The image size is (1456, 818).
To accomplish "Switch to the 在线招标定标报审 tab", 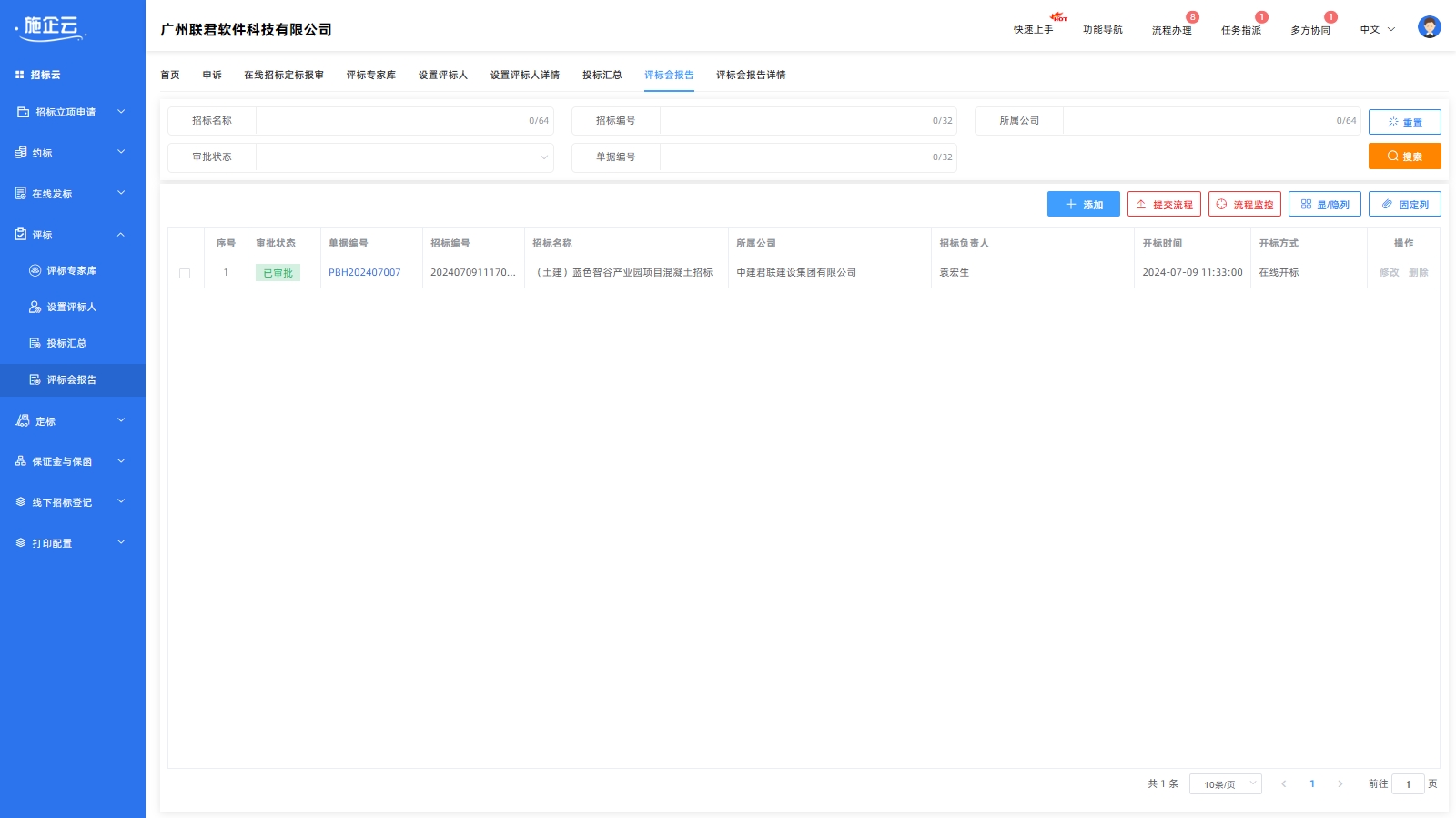I will [x=284, y=75].
